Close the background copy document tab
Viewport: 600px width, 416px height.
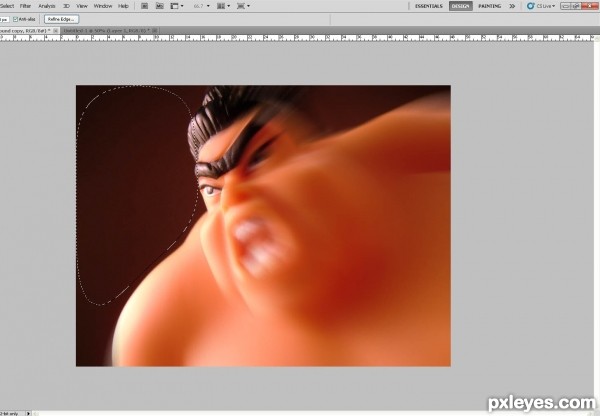click(56, 30)
